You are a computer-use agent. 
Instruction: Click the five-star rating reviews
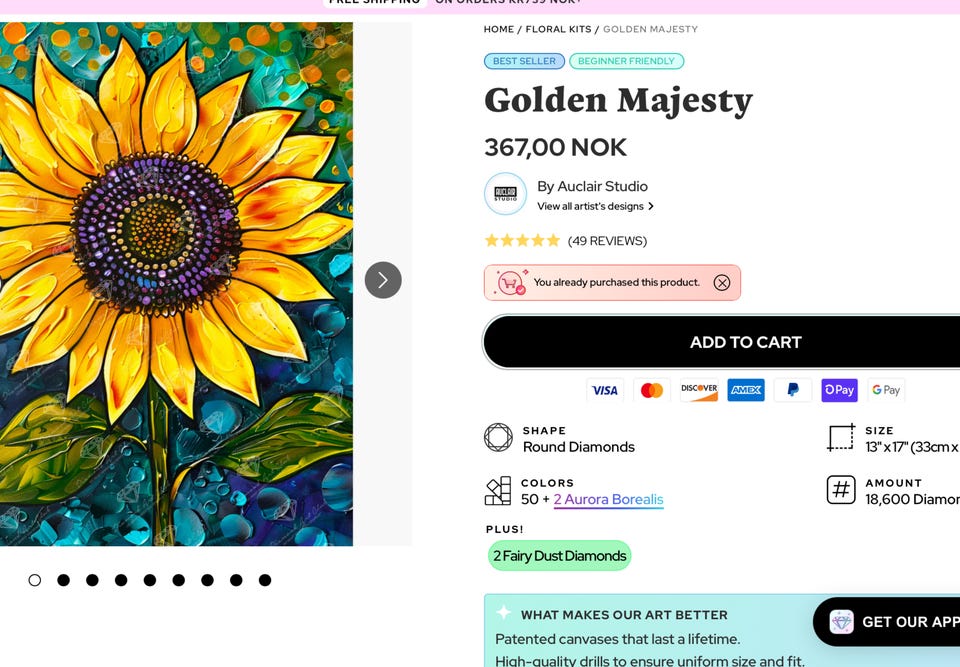tap(565, 241)
